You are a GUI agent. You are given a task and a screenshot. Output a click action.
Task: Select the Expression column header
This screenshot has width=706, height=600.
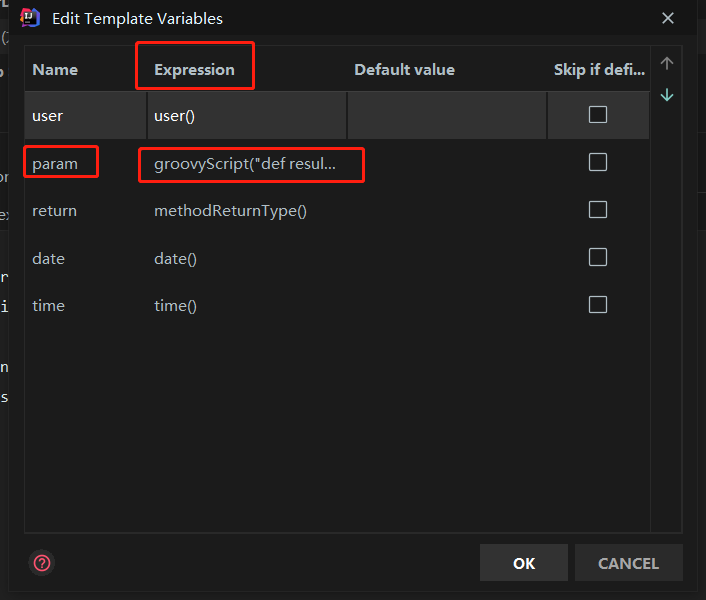pyautogui.click(x=194, y=70)
